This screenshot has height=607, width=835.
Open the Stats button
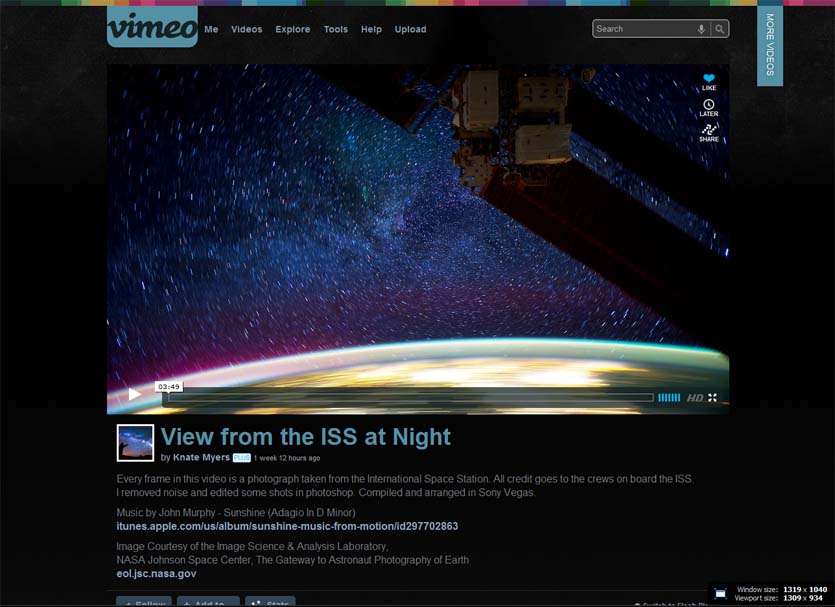[x=270, y=602]
